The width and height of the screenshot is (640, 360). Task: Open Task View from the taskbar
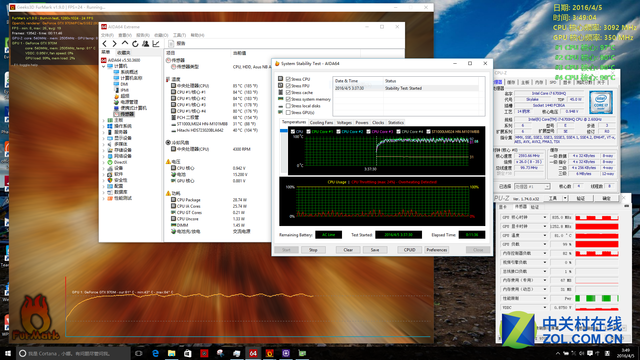click(x=139, y=353)
